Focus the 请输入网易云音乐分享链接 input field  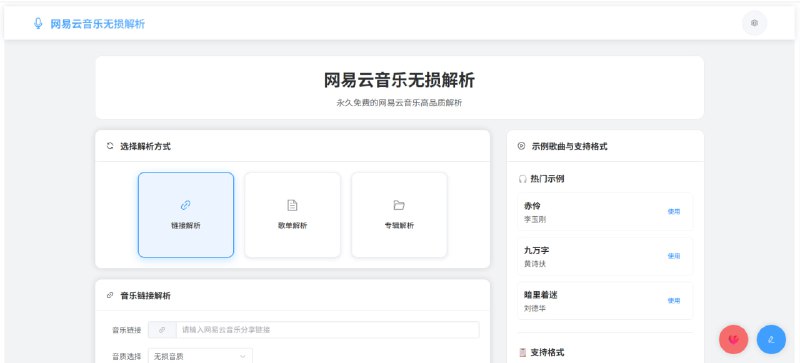(x=328, y=330)
